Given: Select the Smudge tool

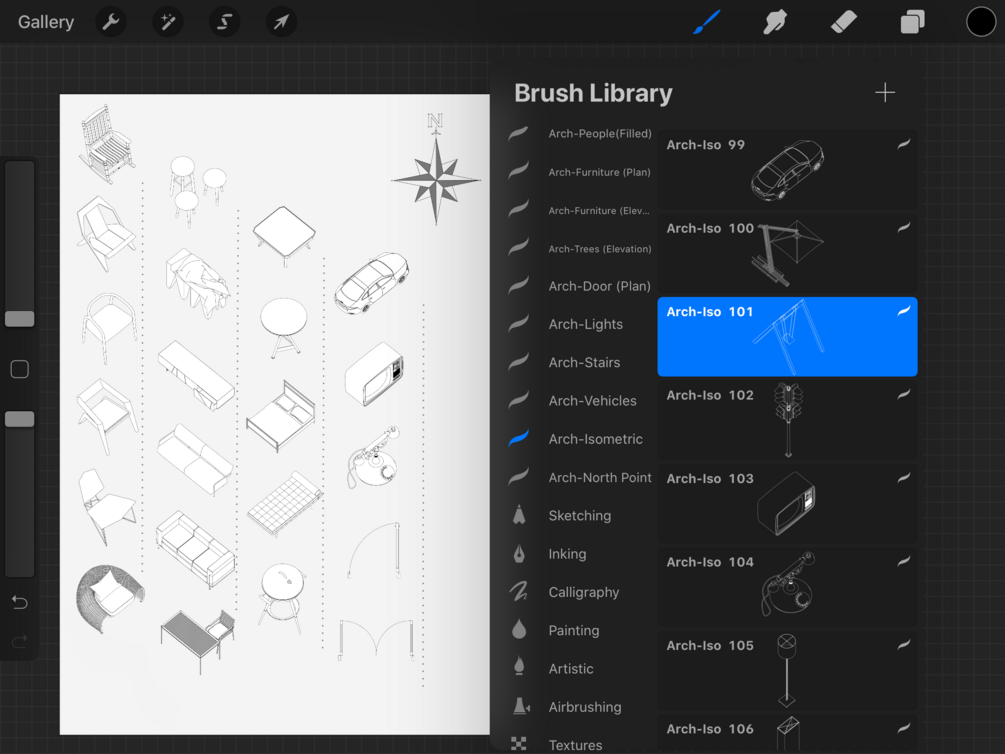Looking at the screenshot, I should (x=775, y=22).
